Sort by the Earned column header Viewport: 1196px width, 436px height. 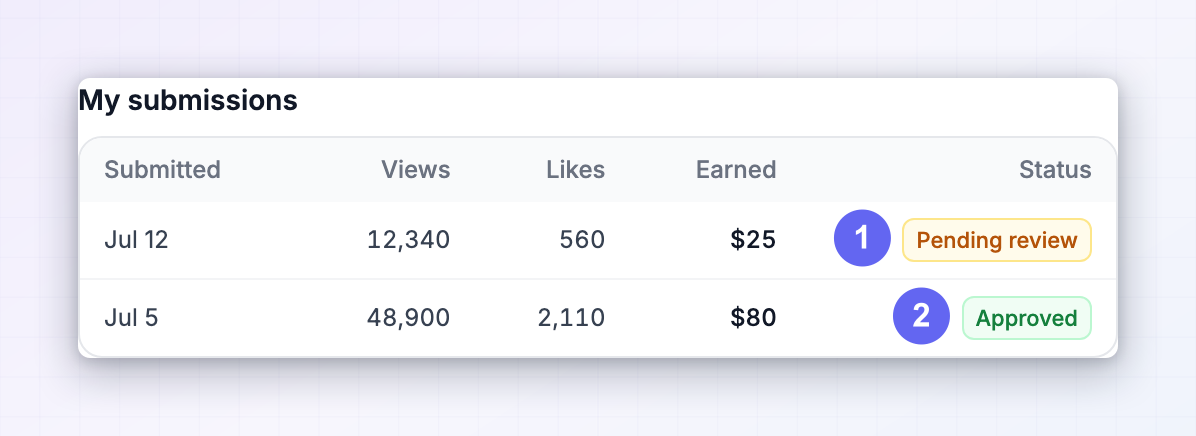click(x=736, y=169)
